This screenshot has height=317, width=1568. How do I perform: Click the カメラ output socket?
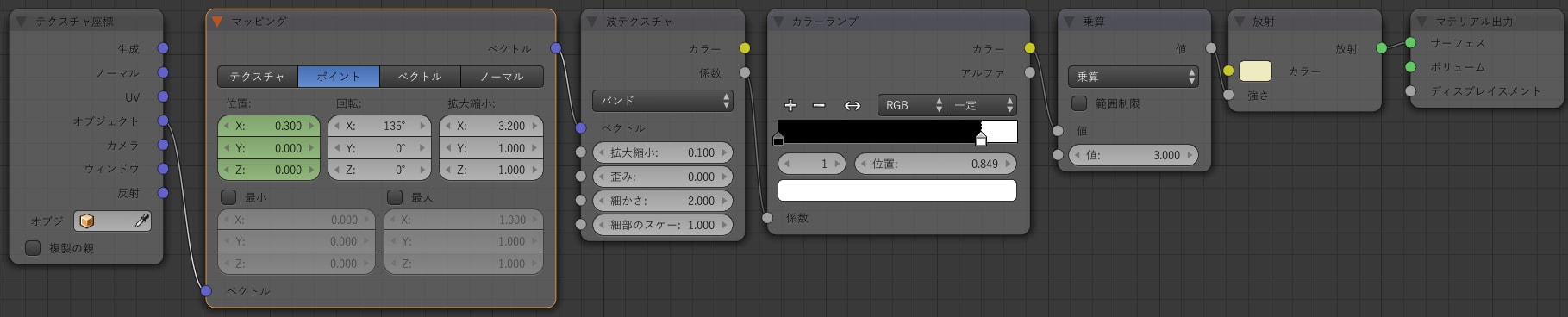pyautogui.click(x=163, y=145)
